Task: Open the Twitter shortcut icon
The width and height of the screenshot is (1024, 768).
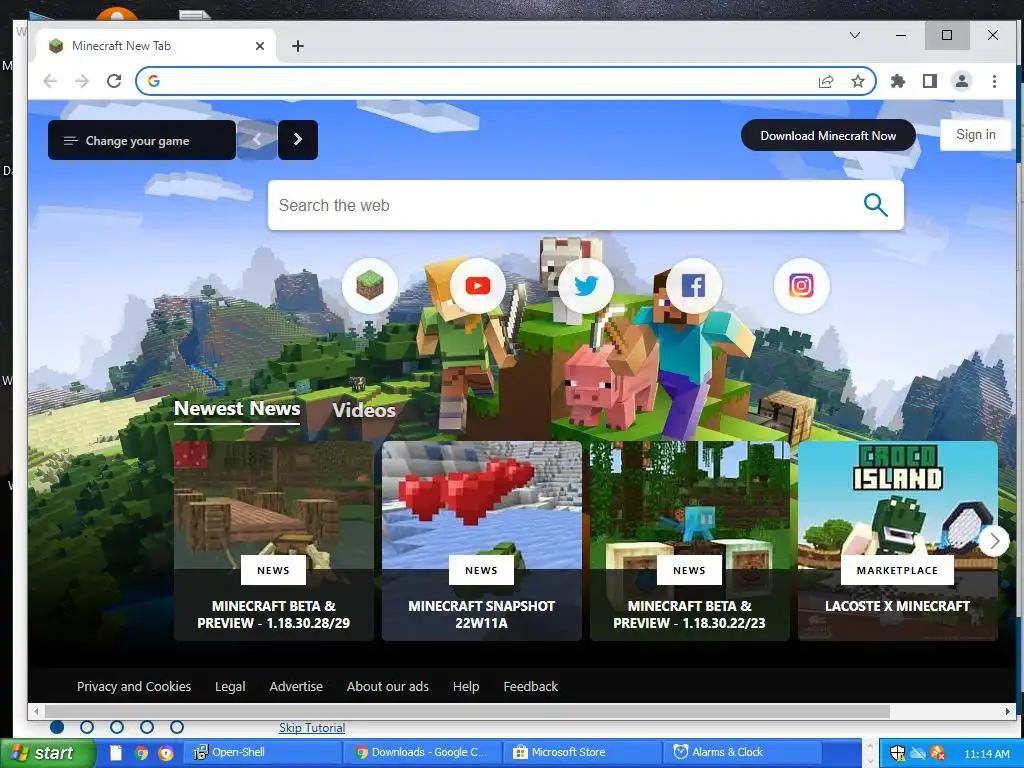Action: [586, 285]
